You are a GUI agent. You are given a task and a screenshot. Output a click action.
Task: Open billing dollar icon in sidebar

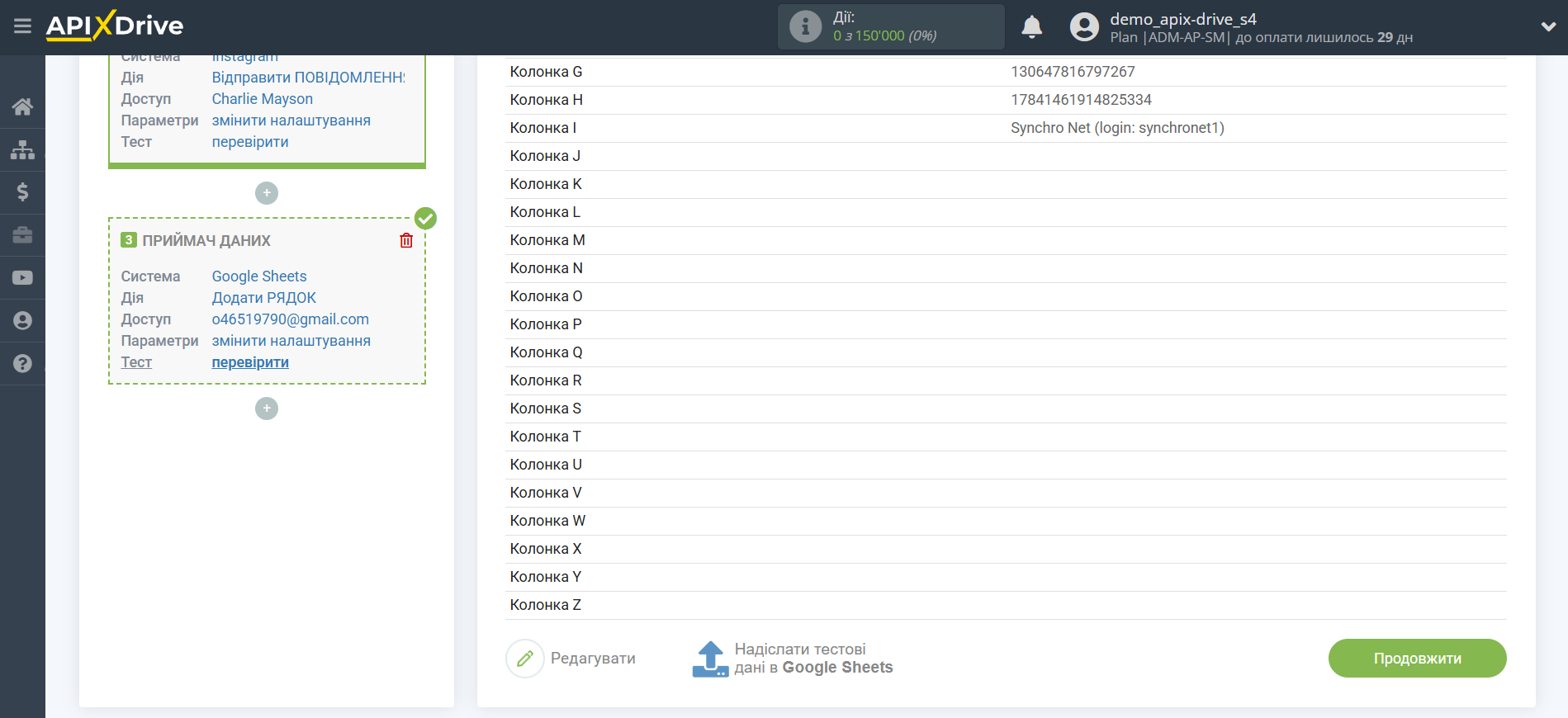click(22, 192)
